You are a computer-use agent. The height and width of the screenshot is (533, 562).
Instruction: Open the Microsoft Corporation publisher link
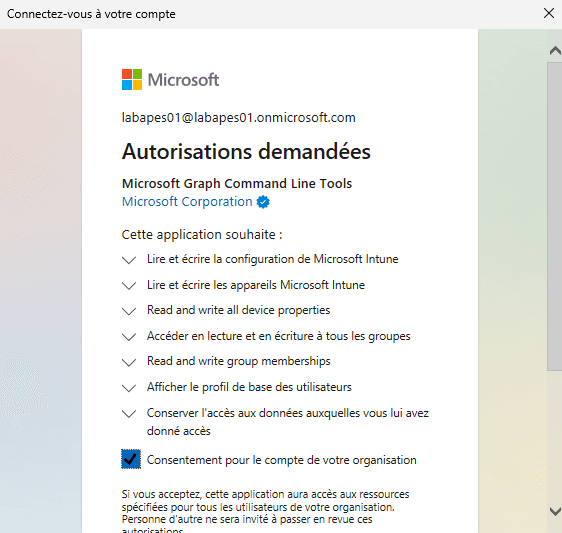(187, 202)
